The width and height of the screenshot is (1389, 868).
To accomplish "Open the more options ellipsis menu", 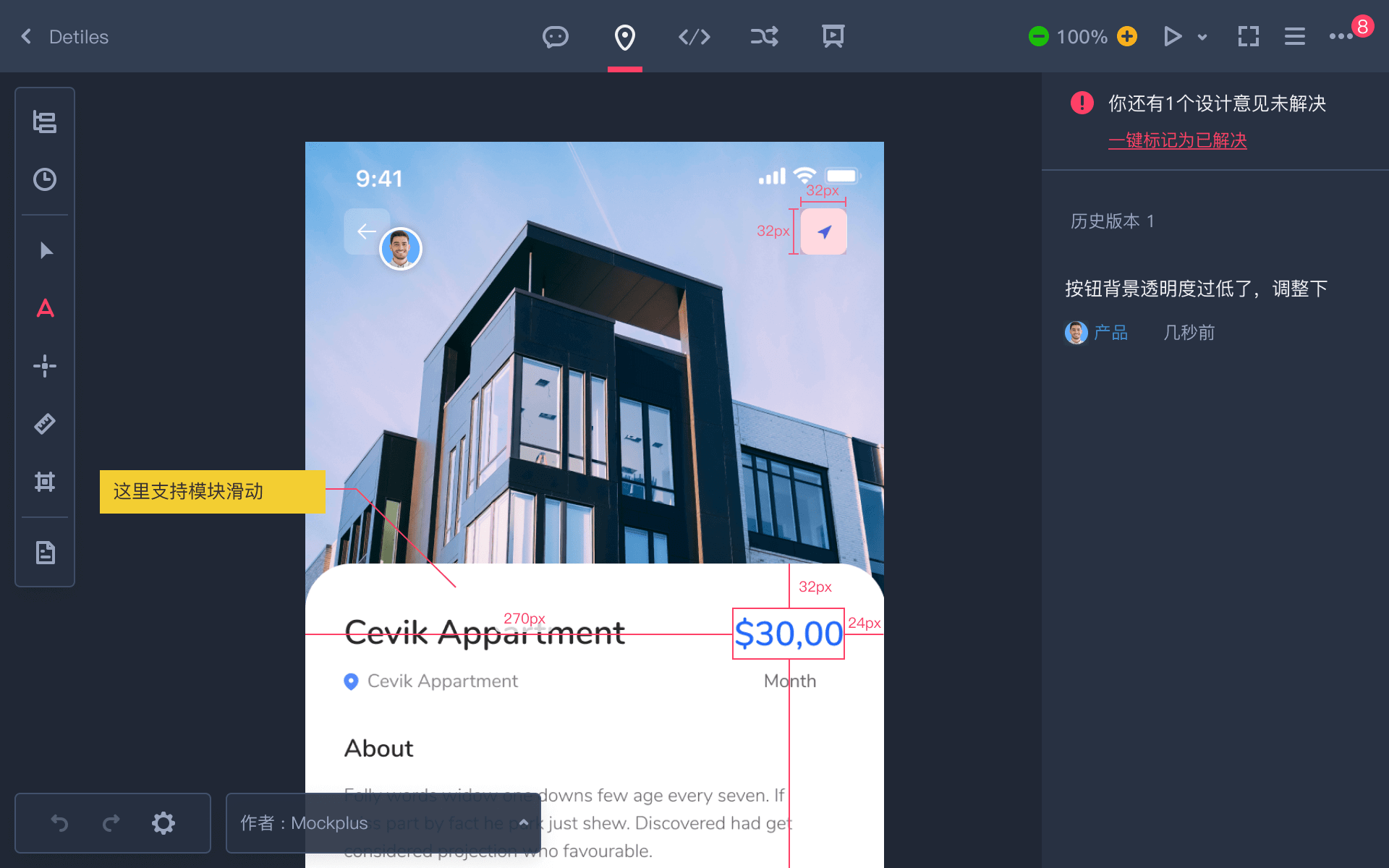I will point(1341,36).
